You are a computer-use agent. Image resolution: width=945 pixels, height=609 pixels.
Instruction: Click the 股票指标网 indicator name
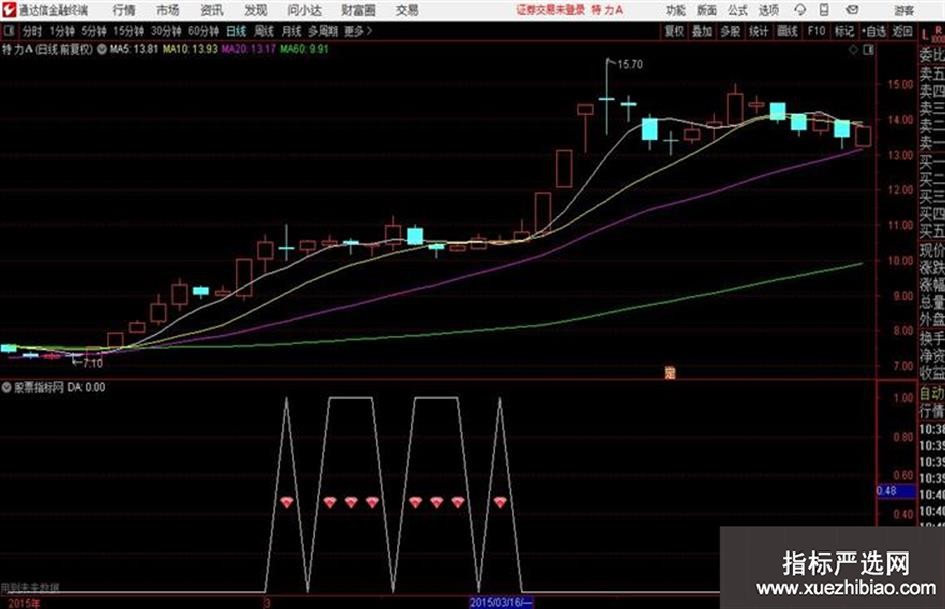coord(39,387)
